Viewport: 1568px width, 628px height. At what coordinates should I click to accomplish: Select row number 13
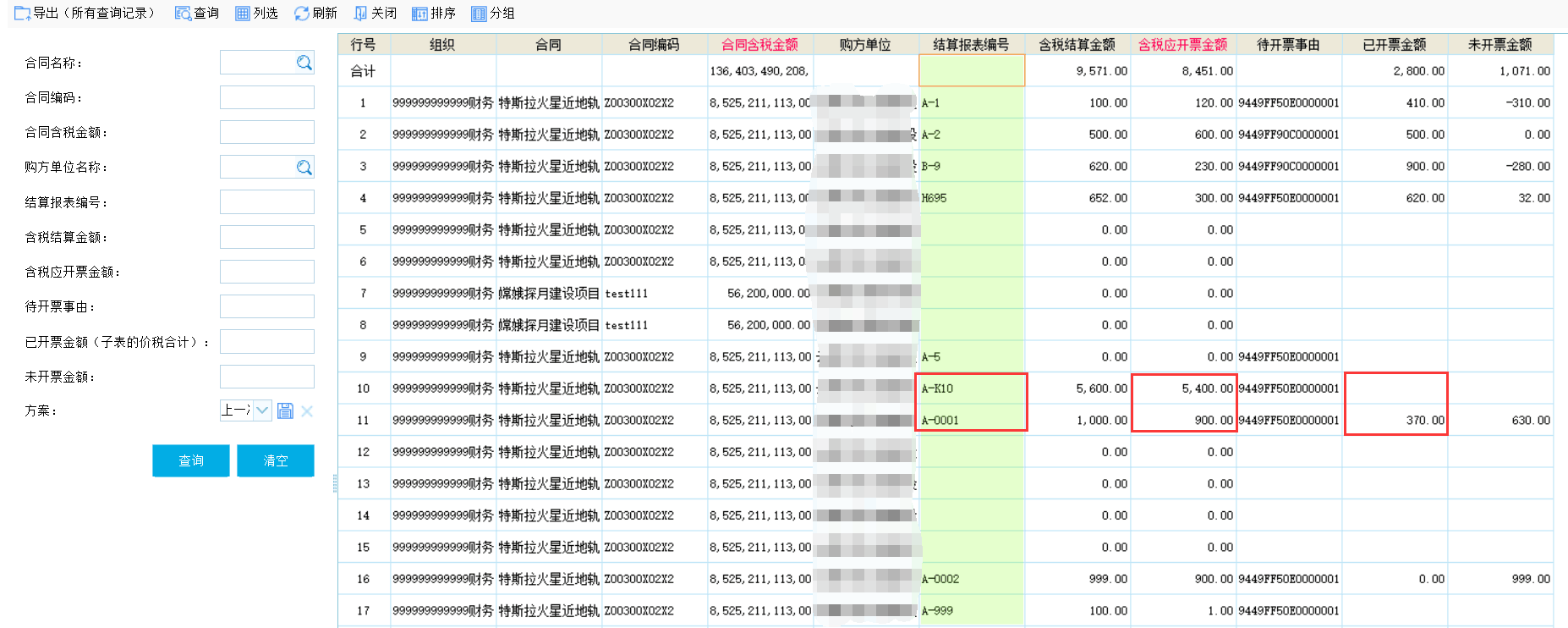(x=364, y=484)
